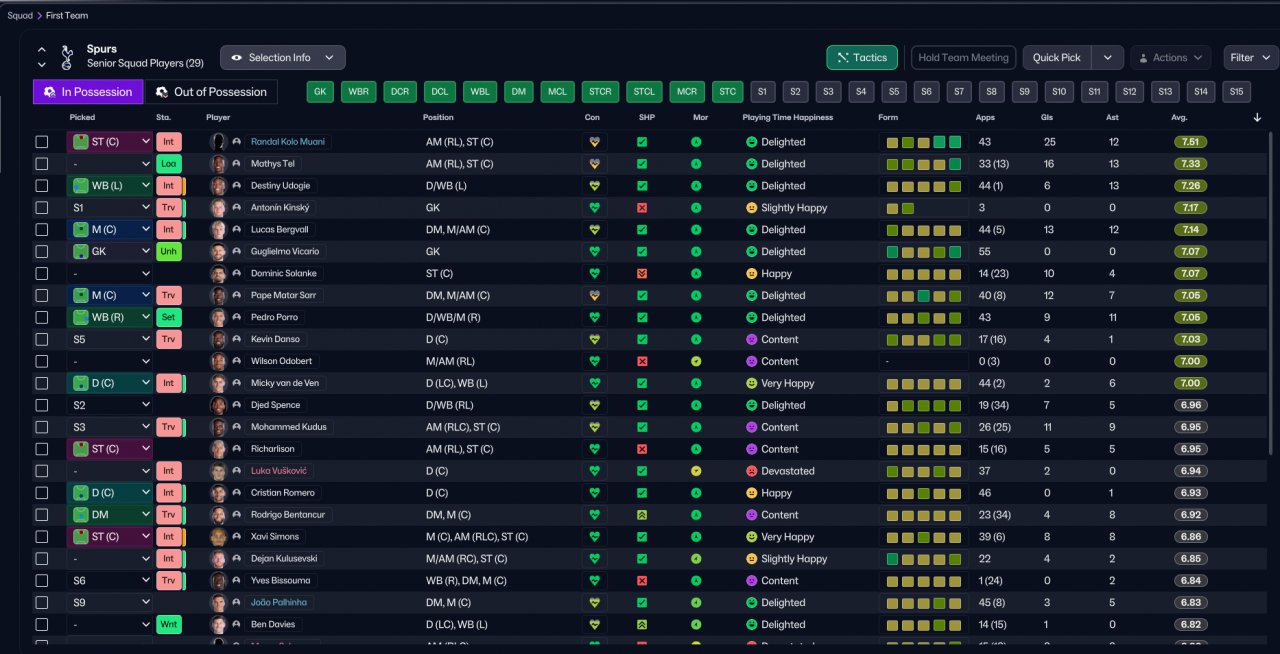Check the box next to Cristian Romero

(42, 493)
